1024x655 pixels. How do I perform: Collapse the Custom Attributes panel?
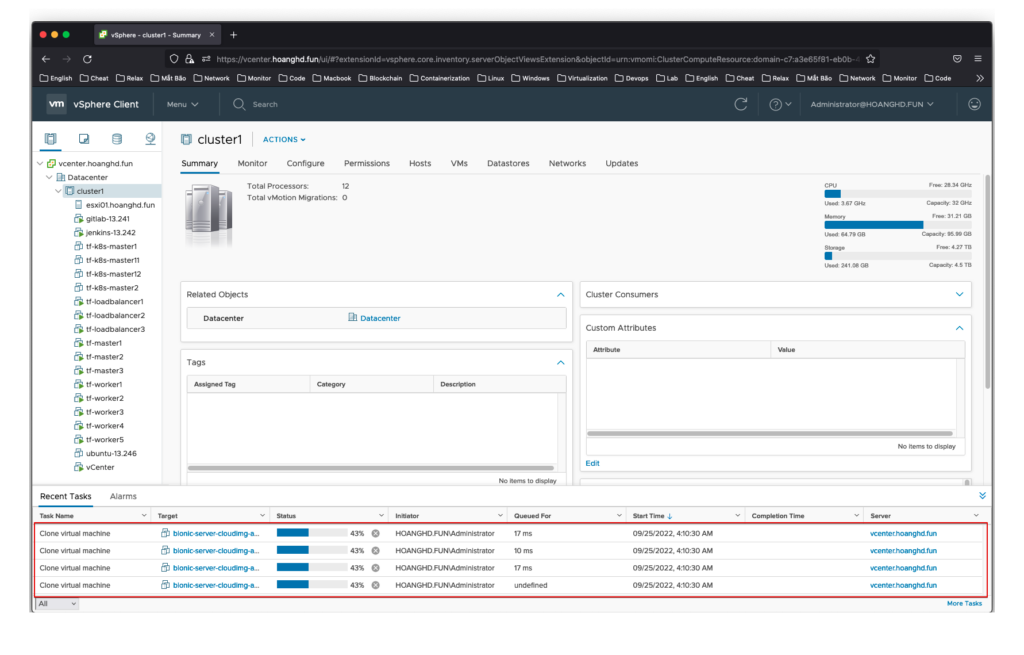(x=959, y=328)
